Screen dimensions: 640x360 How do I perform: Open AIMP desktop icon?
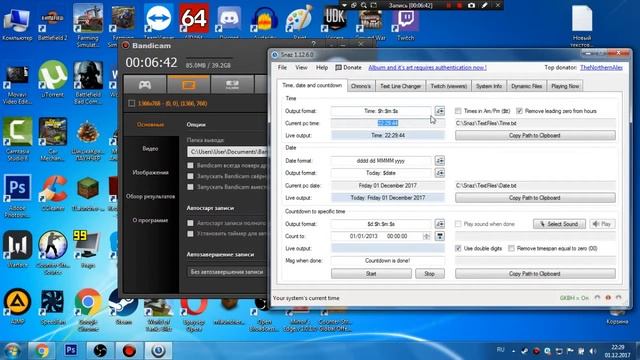(17, 307)
